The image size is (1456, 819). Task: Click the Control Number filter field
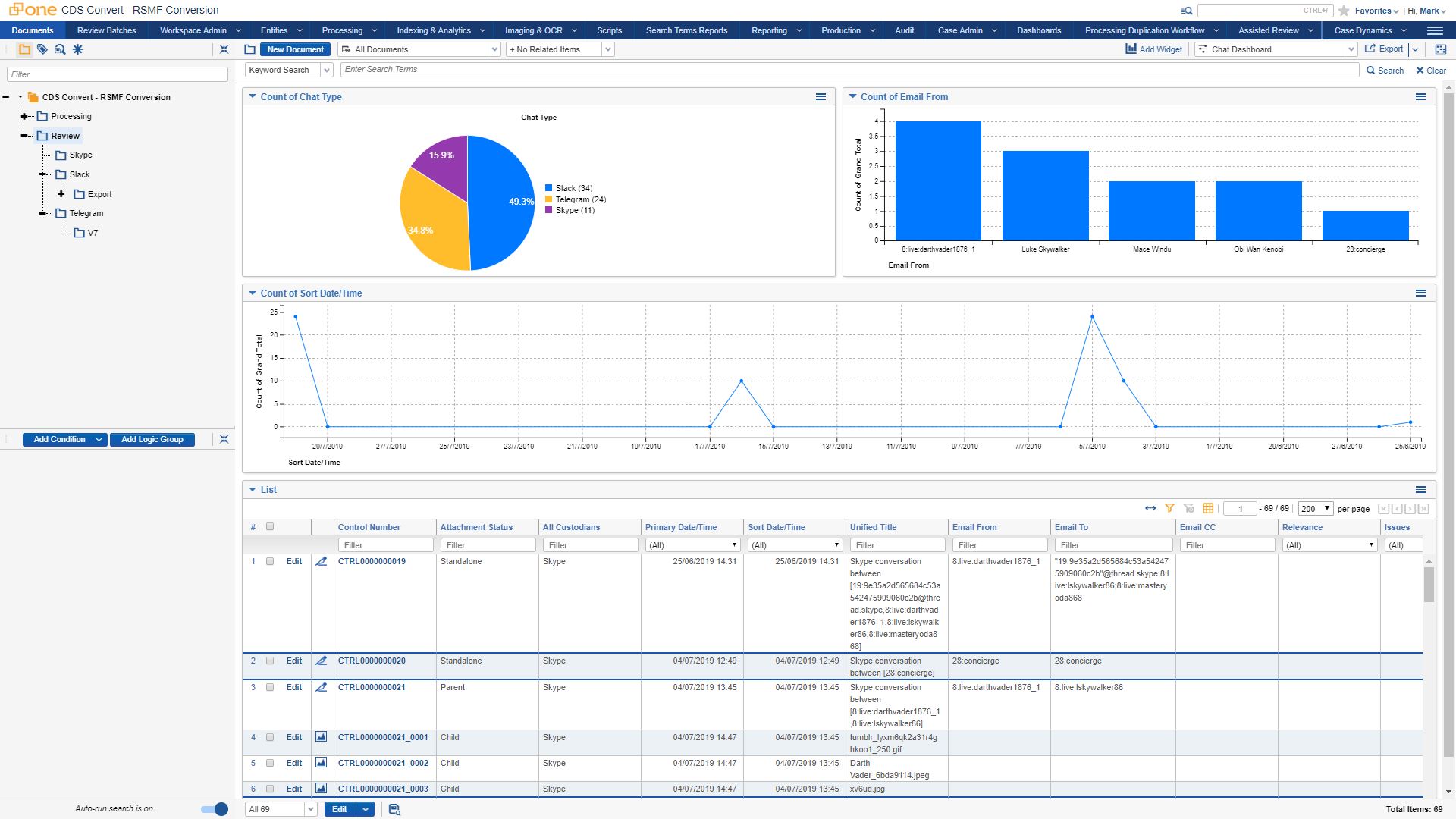(385, 545)
